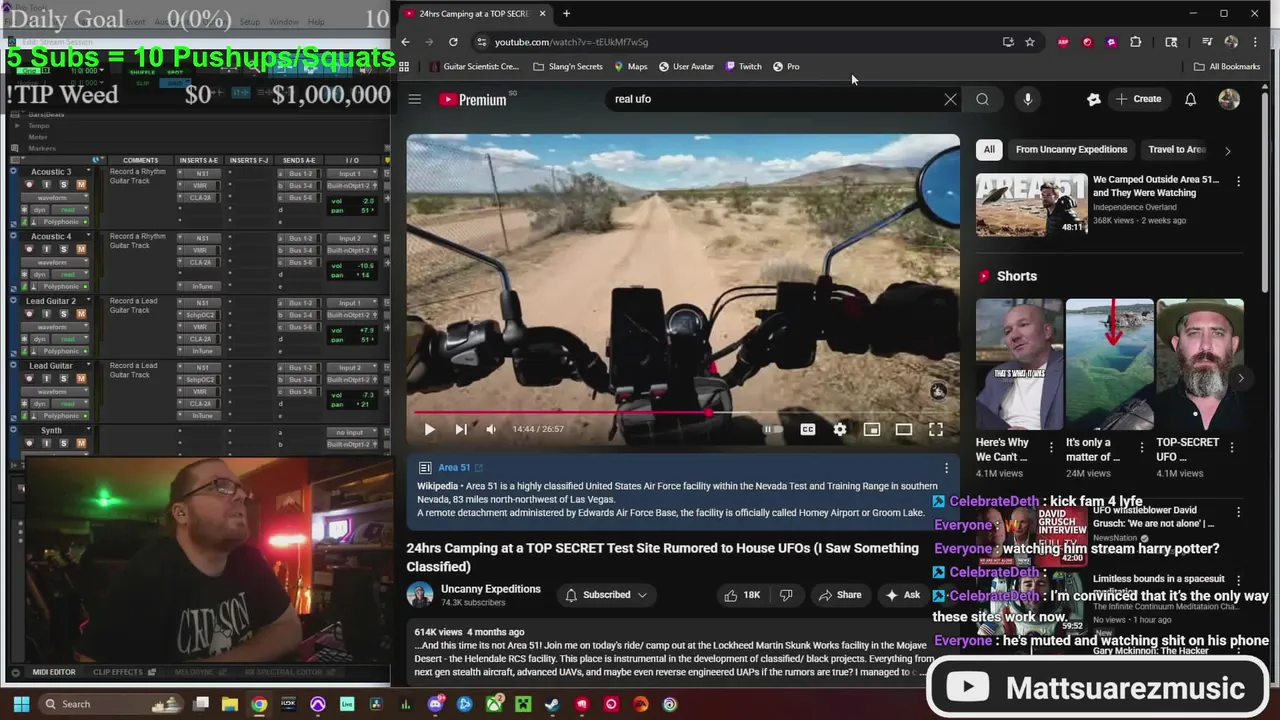Solo the Synth track

click(x=64, y=443)
